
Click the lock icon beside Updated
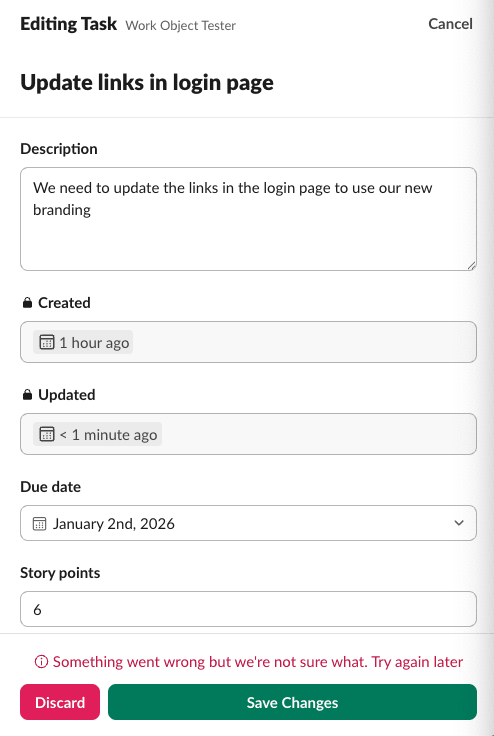pos(27,395)
